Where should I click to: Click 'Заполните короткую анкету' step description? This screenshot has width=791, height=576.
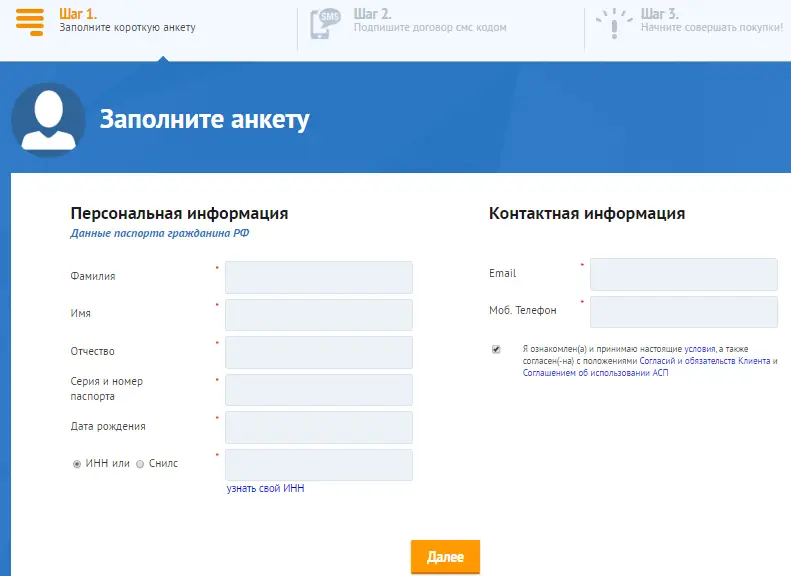(127, 28)
